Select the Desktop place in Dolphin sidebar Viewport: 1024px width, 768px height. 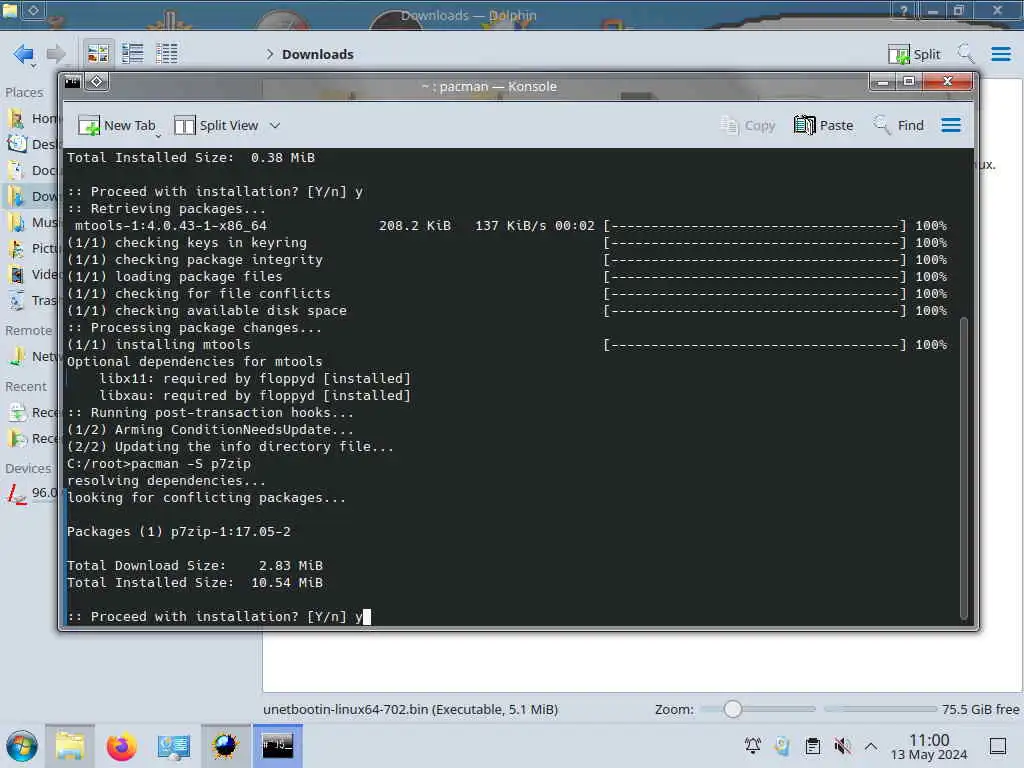pos(34,144)
